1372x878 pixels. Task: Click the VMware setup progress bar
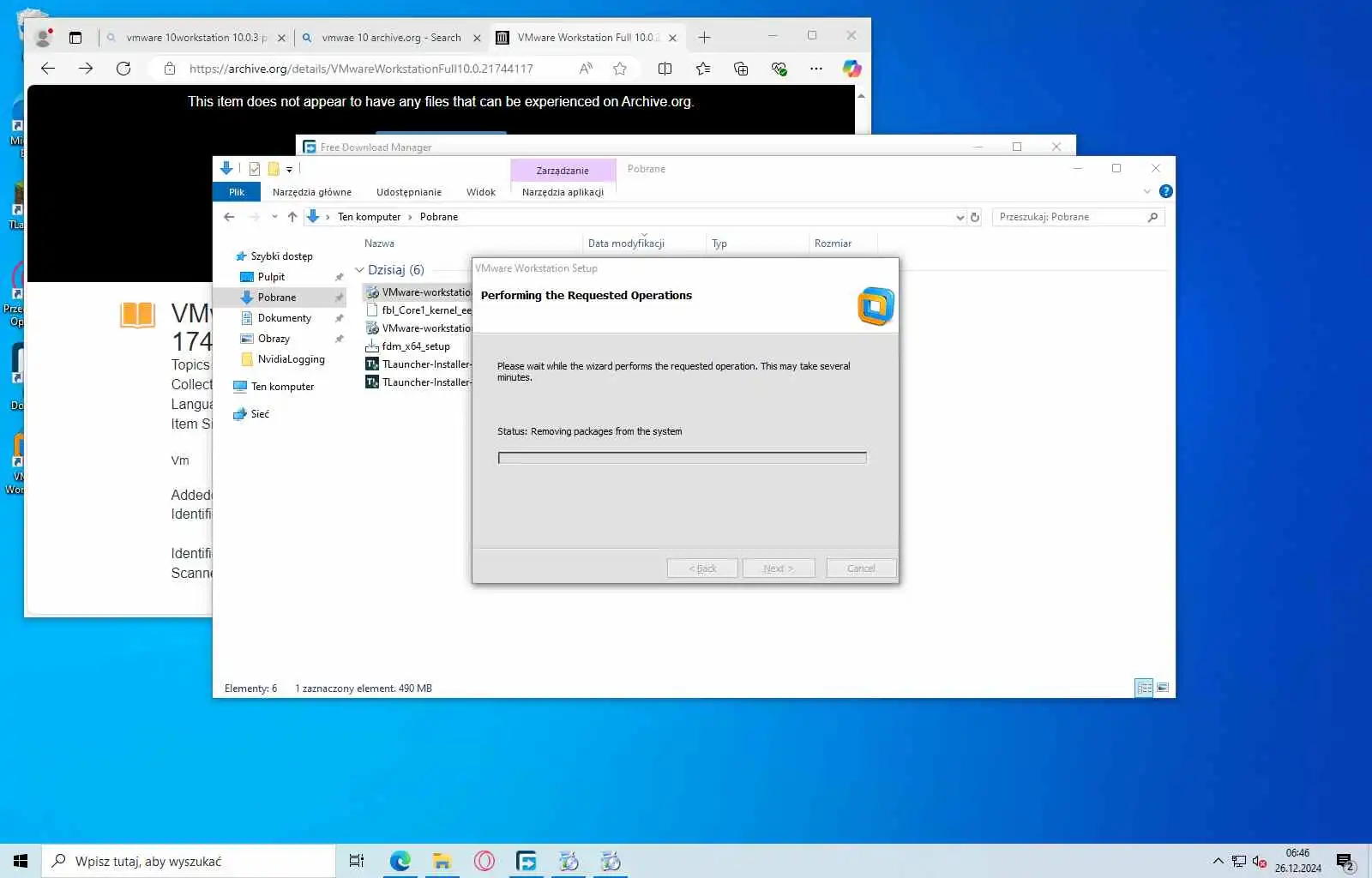(683, 458)
